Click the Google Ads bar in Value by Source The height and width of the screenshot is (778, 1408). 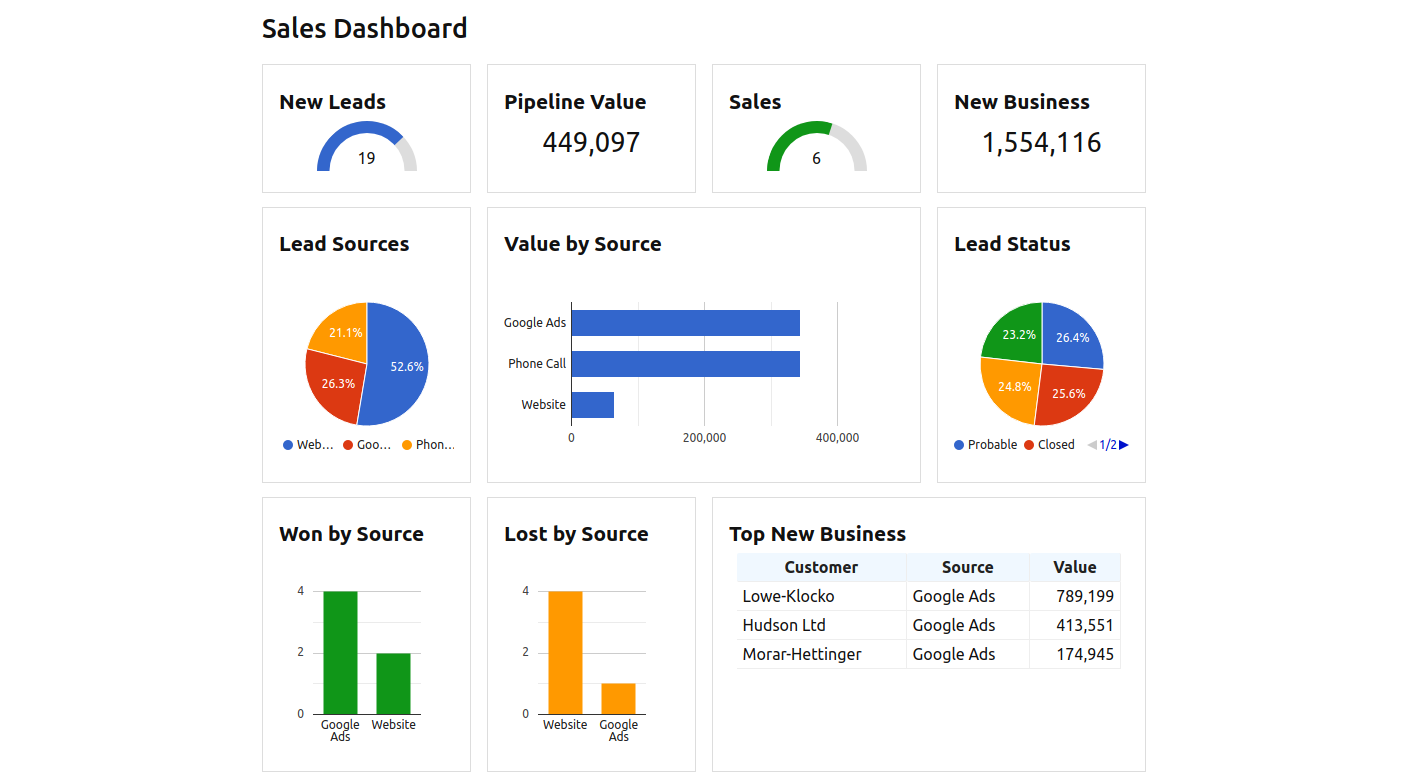(685, 323)
